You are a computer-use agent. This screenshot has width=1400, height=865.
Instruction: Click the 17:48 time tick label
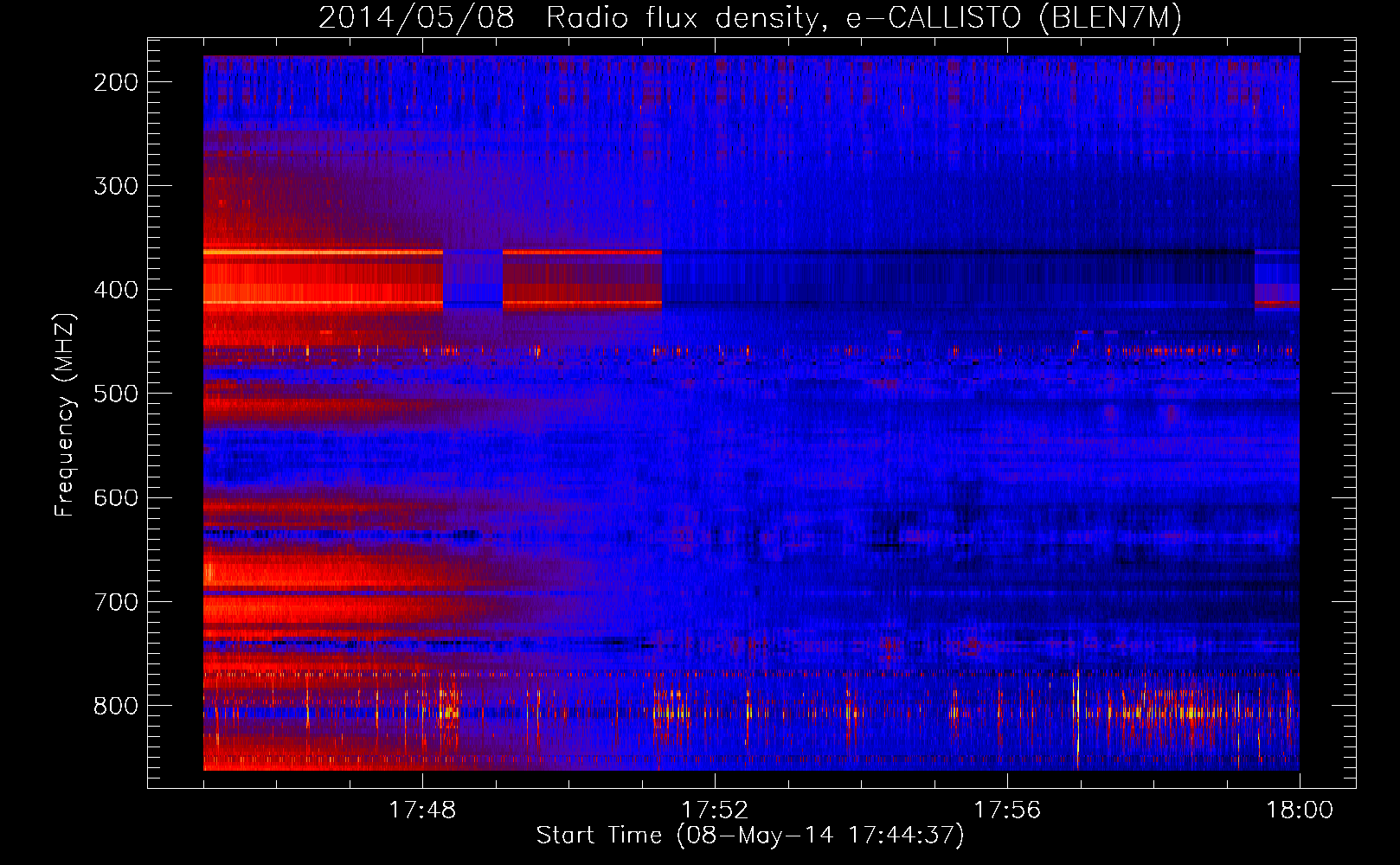[422, 810]
